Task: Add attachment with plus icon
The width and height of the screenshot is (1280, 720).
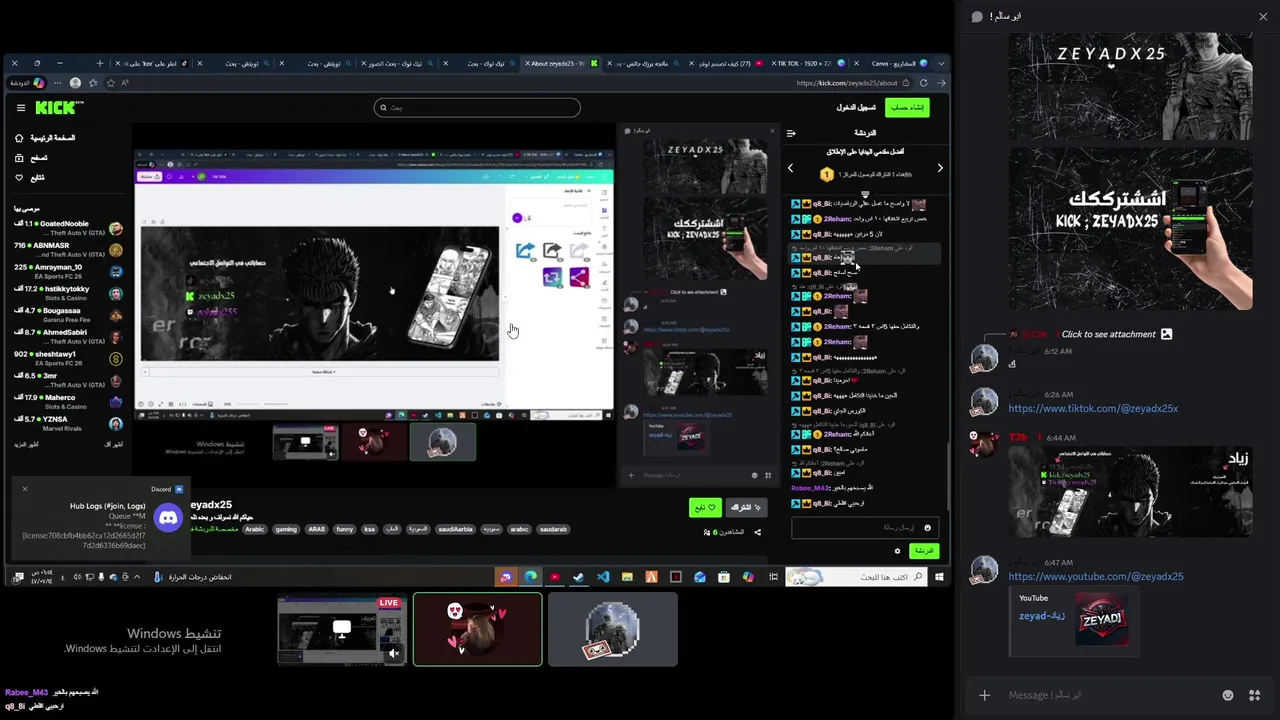Action: pyautogui.click(x=984, y=695)
